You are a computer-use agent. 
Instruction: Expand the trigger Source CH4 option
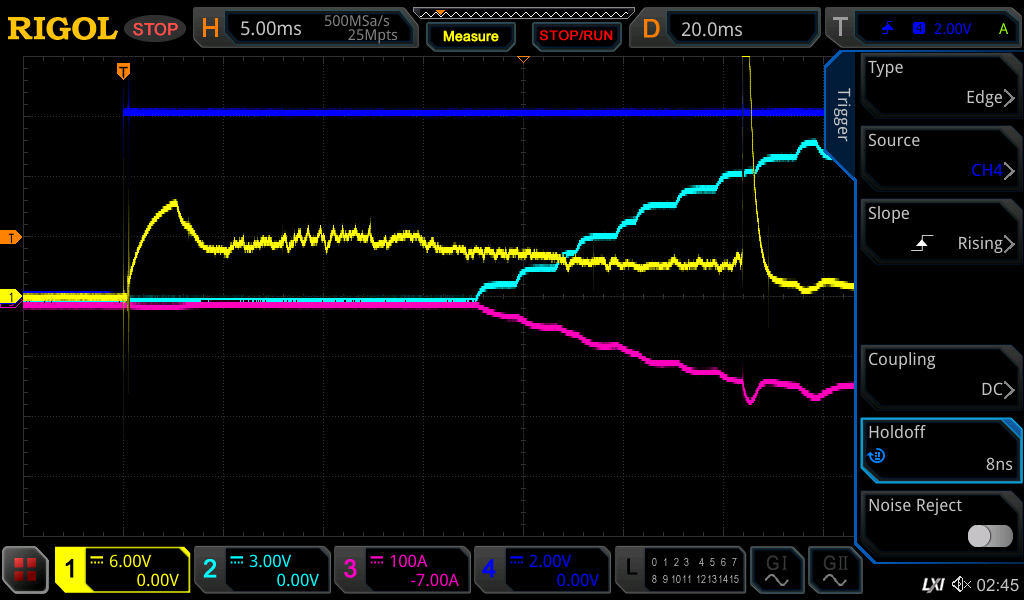pos(940,157)
